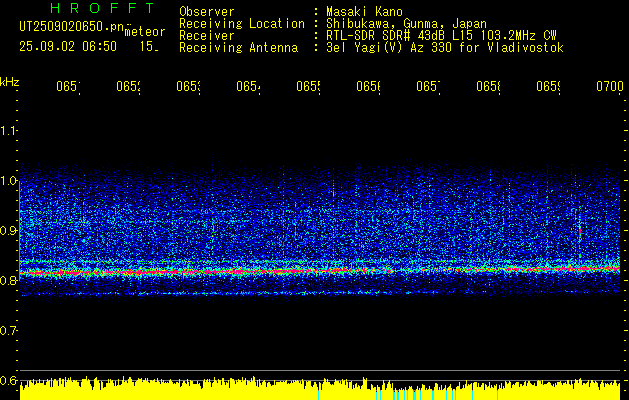This screenshot has height=400, width=629.
Task: Click the 0700 time marker
Action: 610,86
